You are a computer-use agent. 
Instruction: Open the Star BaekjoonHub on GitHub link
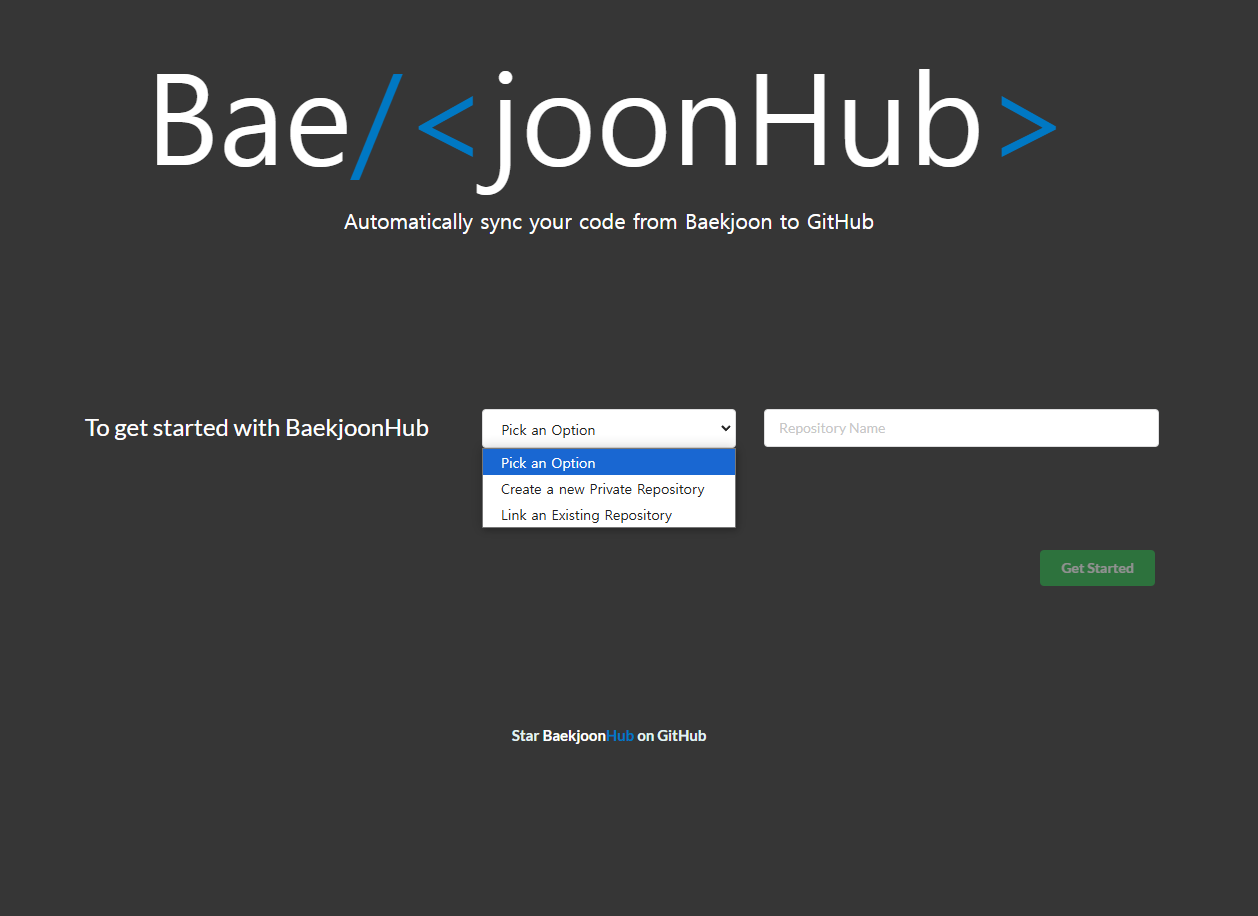point(609,736)
